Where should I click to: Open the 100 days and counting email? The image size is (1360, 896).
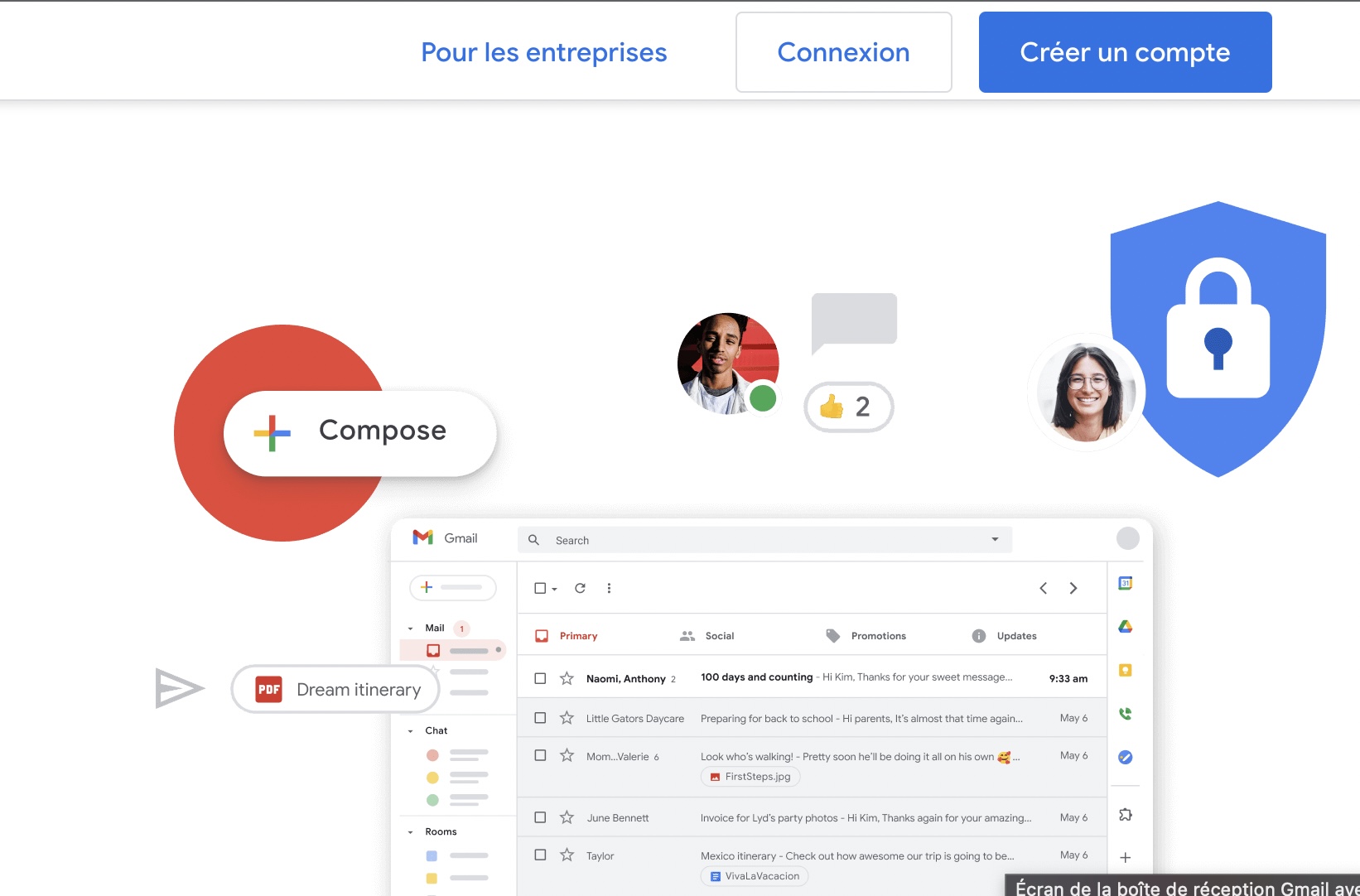click(x=812, y=677)
